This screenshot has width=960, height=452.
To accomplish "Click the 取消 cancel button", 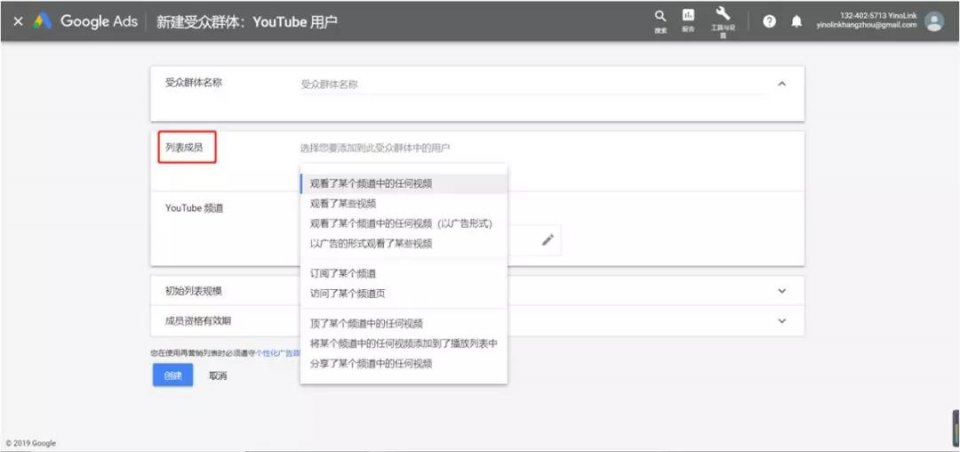I will [217, 376].
